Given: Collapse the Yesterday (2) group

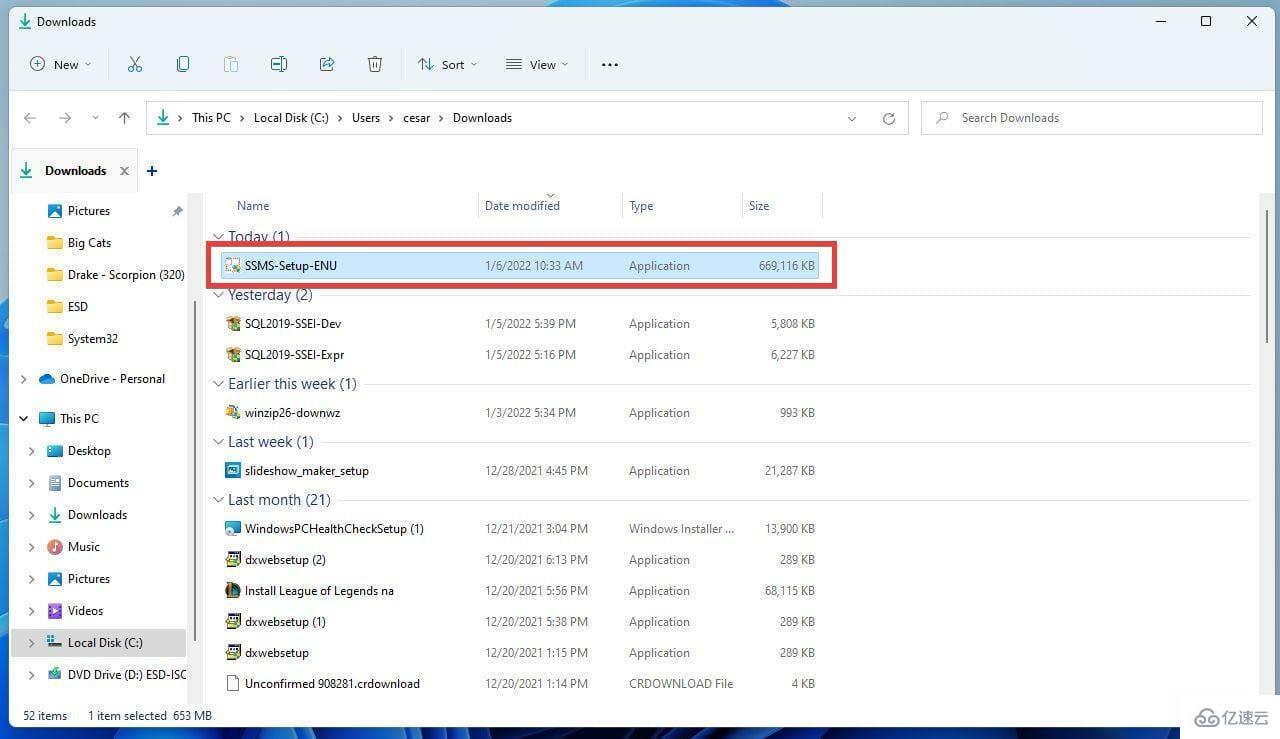Looking at the screenshot, I should pyautogui.click(x=218, y=295).
